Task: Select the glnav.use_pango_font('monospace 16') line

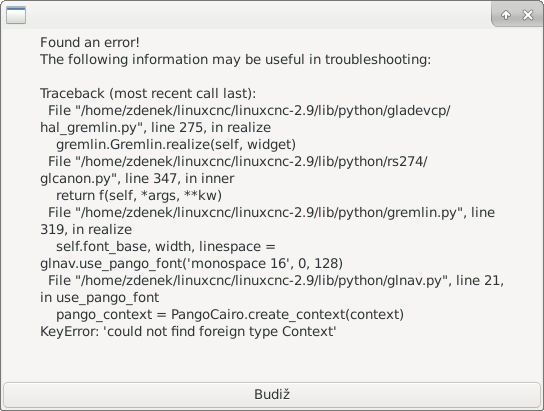Action: pos(192,264)
